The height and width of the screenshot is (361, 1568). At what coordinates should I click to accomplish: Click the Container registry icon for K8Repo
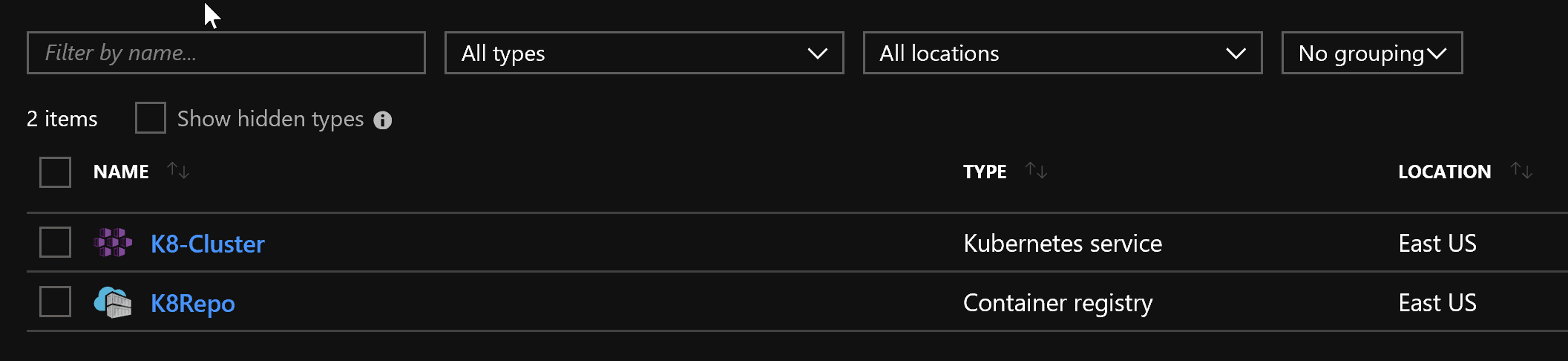pyautogui.click(x=113, y=302)
